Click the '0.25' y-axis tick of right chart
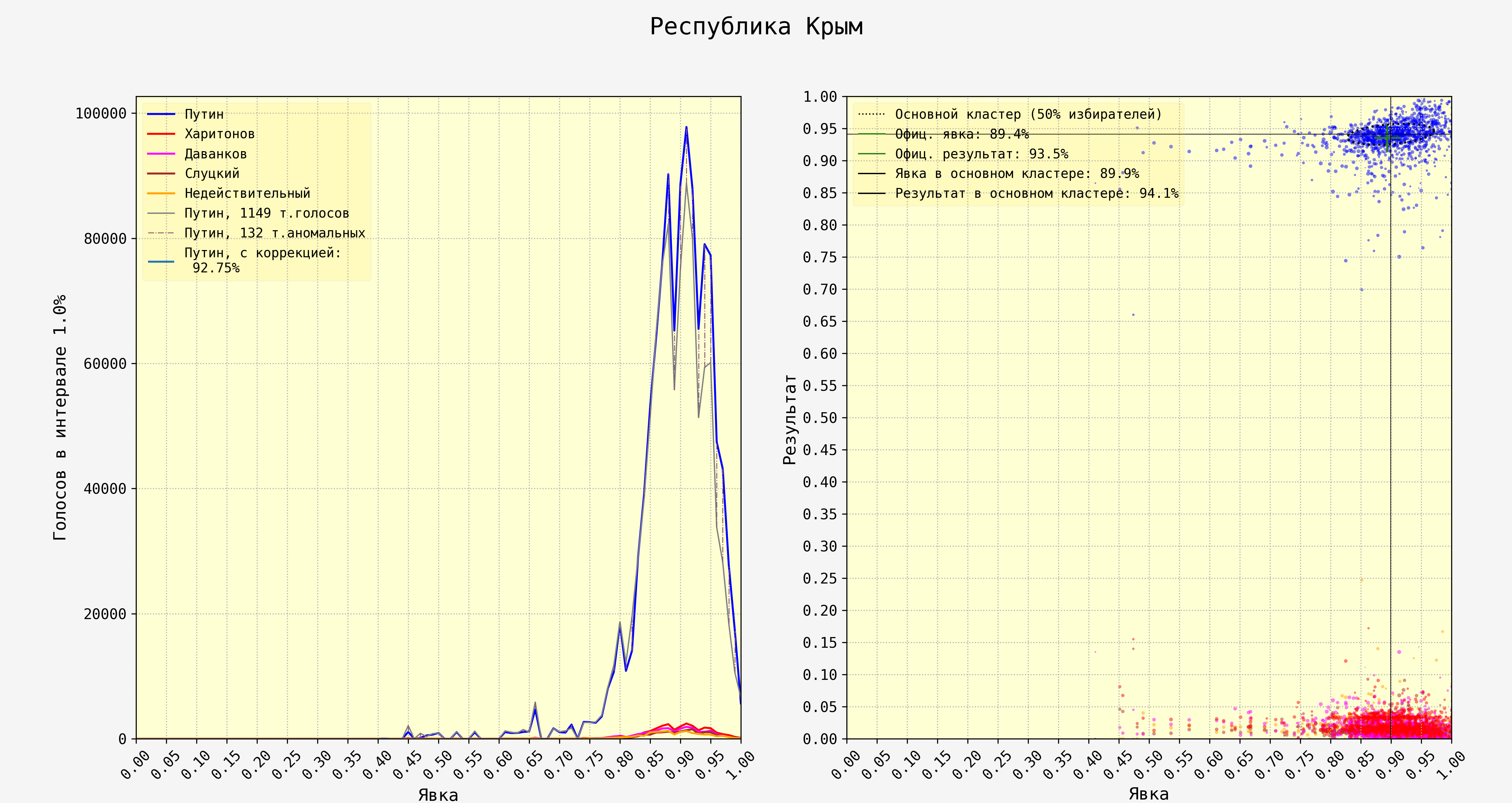The width and height of the screenshot is (1512, 803). pos(820,578)
